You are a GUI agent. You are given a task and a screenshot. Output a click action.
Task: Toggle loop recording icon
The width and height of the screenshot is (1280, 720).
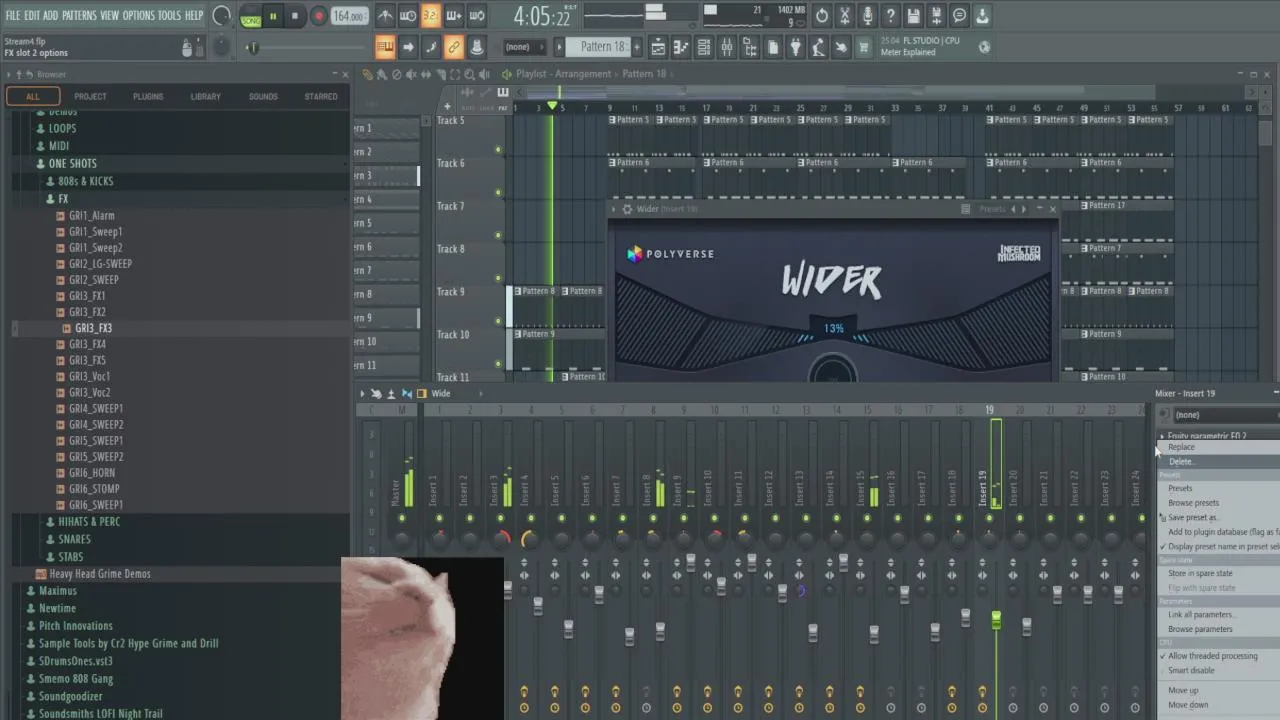click(x=477, y=16)
